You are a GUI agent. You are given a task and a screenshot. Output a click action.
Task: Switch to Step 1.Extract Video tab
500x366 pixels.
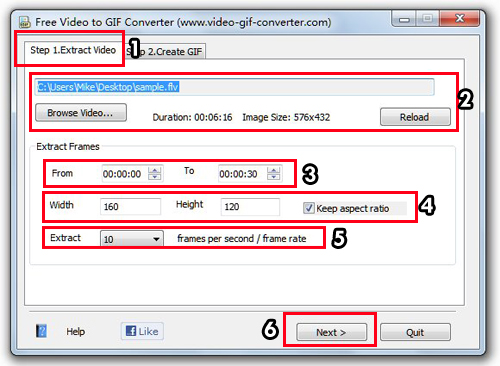coord(73,50)
